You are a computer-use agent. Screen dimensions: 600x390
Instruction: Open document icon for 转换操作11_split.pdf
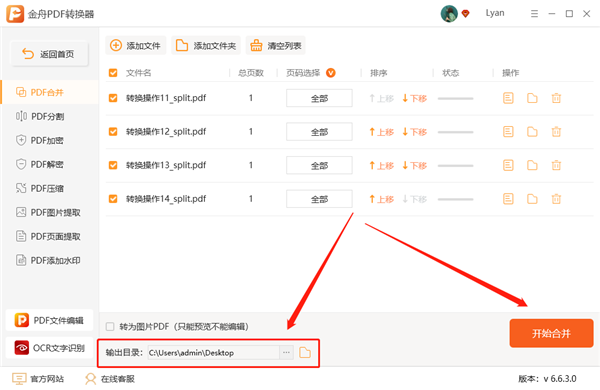point(508,98)
